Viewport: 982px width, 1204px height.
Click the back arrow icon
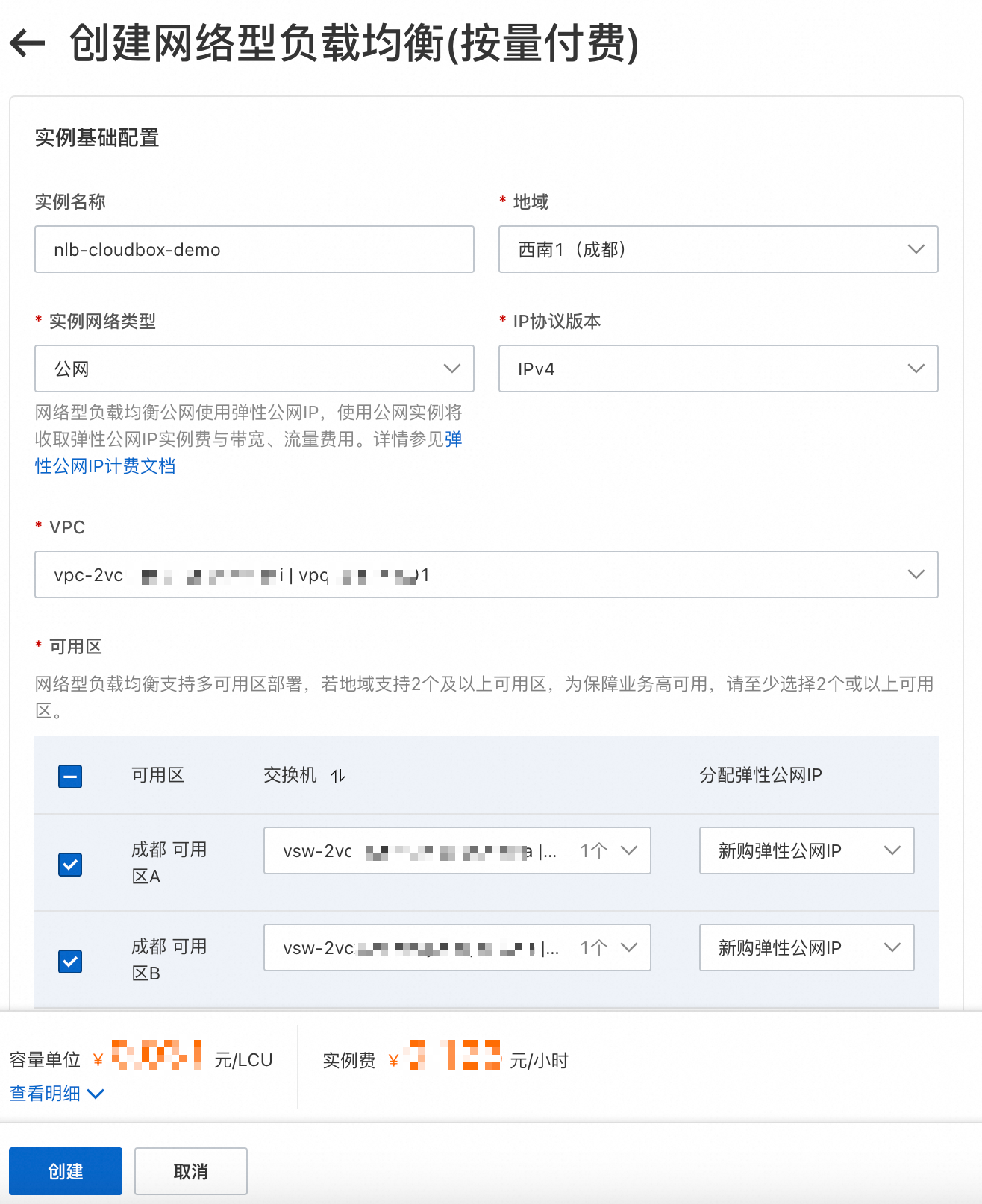pyautogui.click(x=27, y=43)
